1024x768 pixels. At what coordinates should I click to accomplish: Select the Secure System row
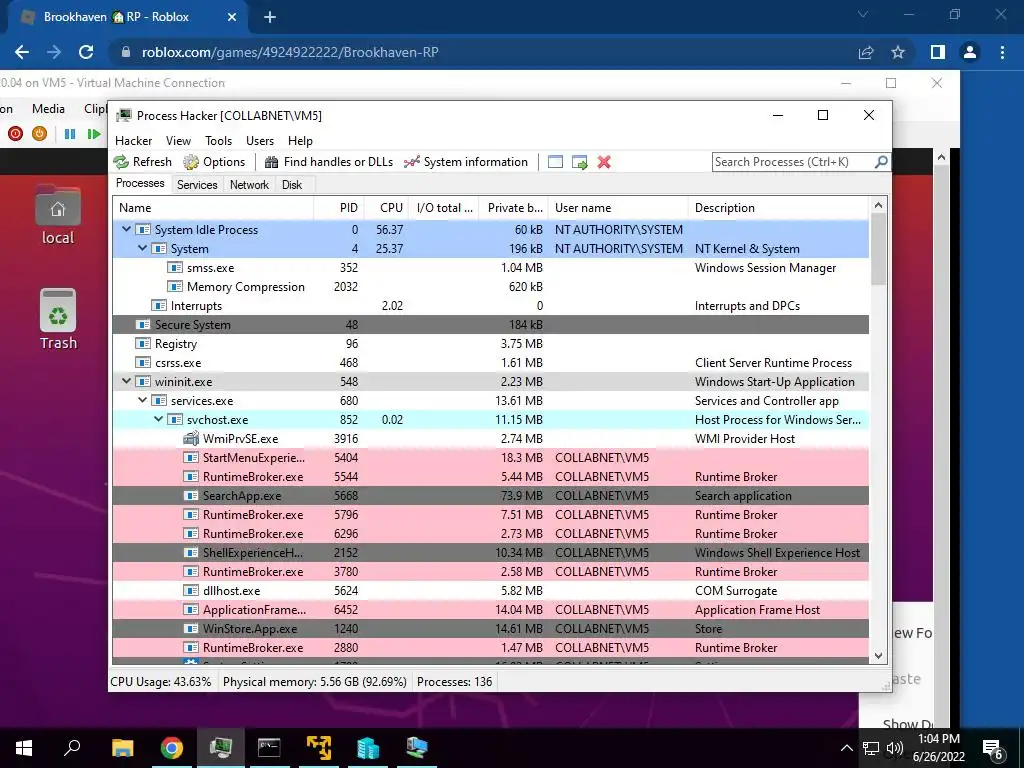(x=490, y=325)
